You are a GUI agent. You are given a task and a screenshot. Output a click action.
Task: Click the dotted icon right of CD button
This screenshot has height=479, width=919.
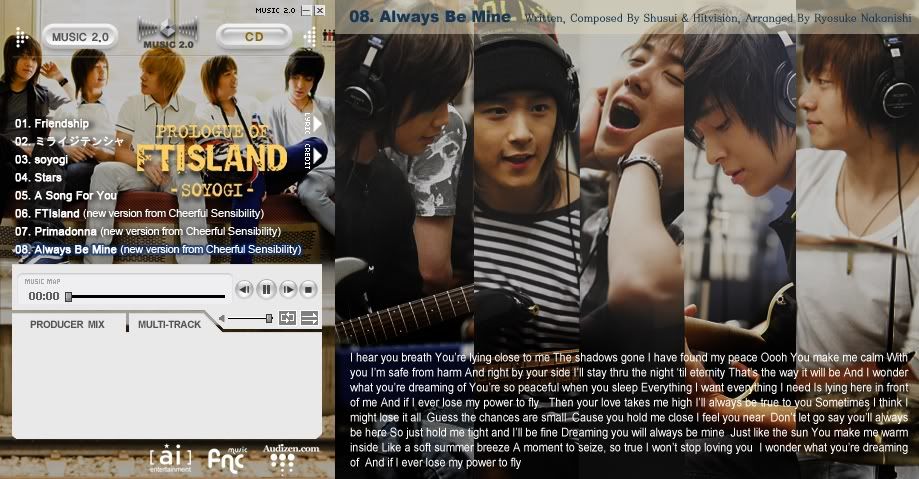[310, 37]
